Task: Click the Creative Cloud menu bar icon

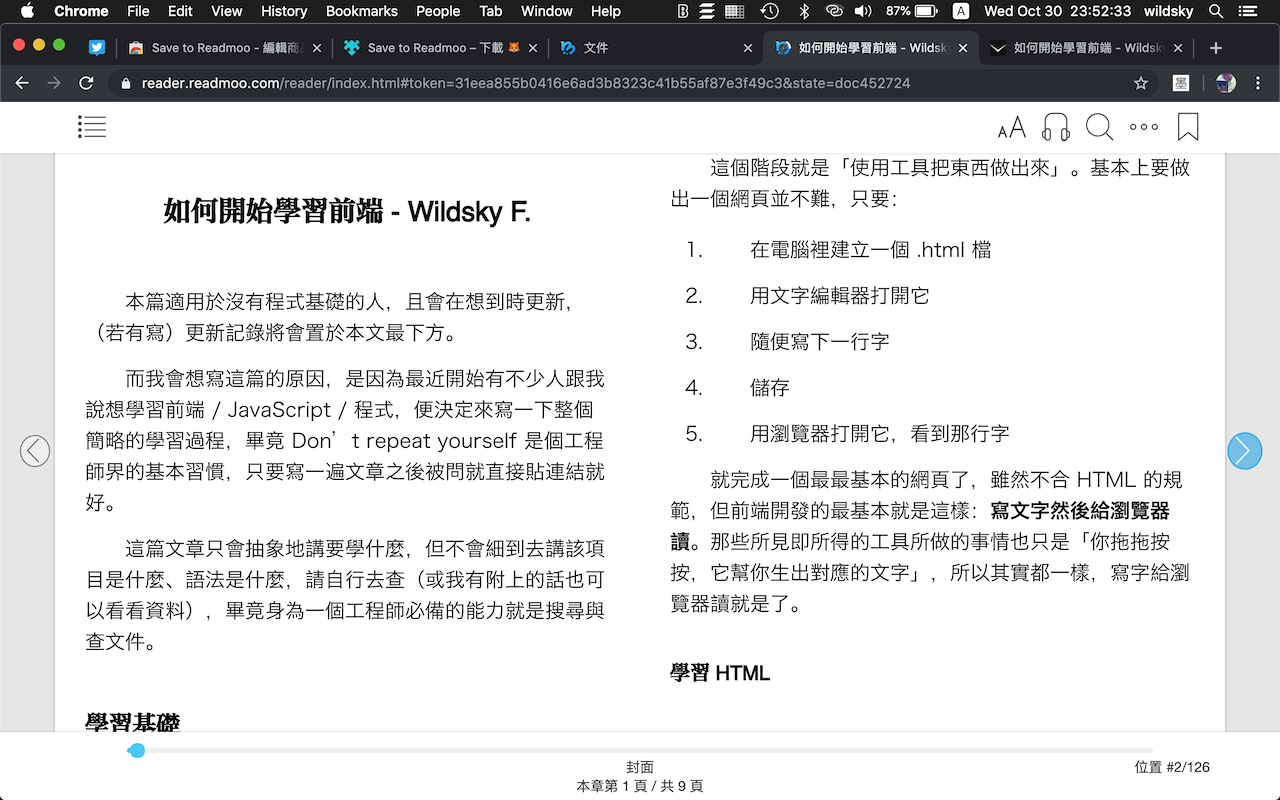Action: (x=834, y=11)
